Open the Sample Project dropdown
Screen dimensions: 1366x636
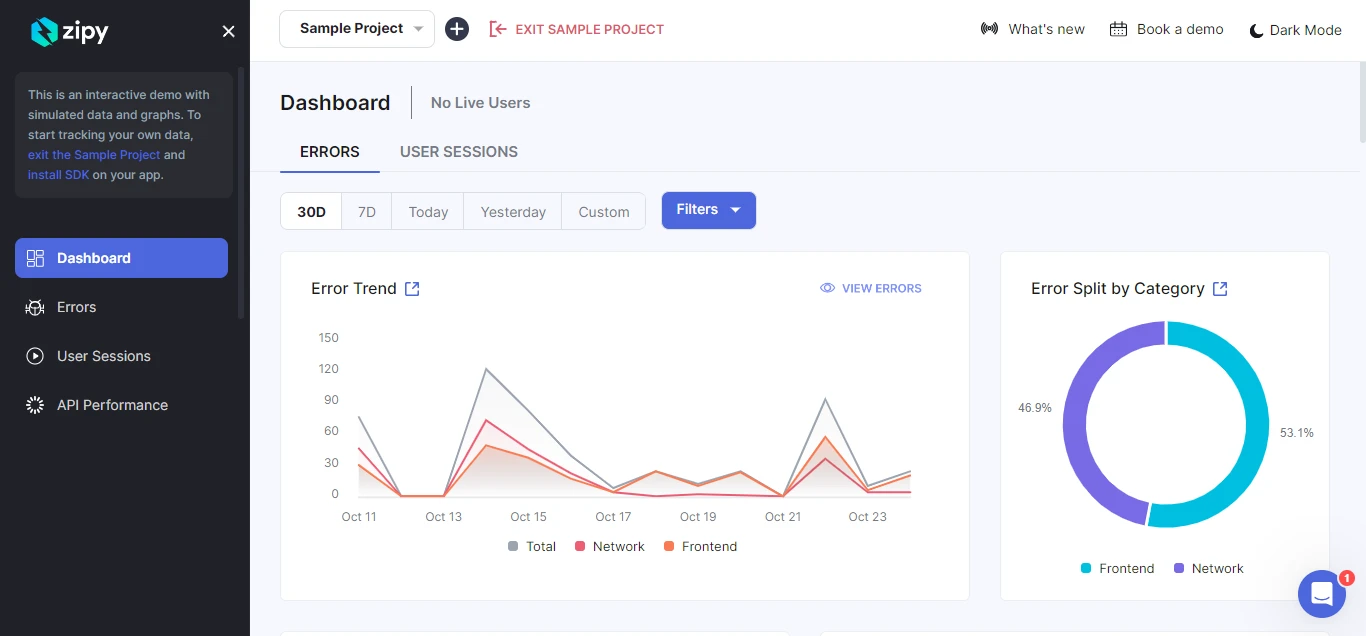point(357,29)
